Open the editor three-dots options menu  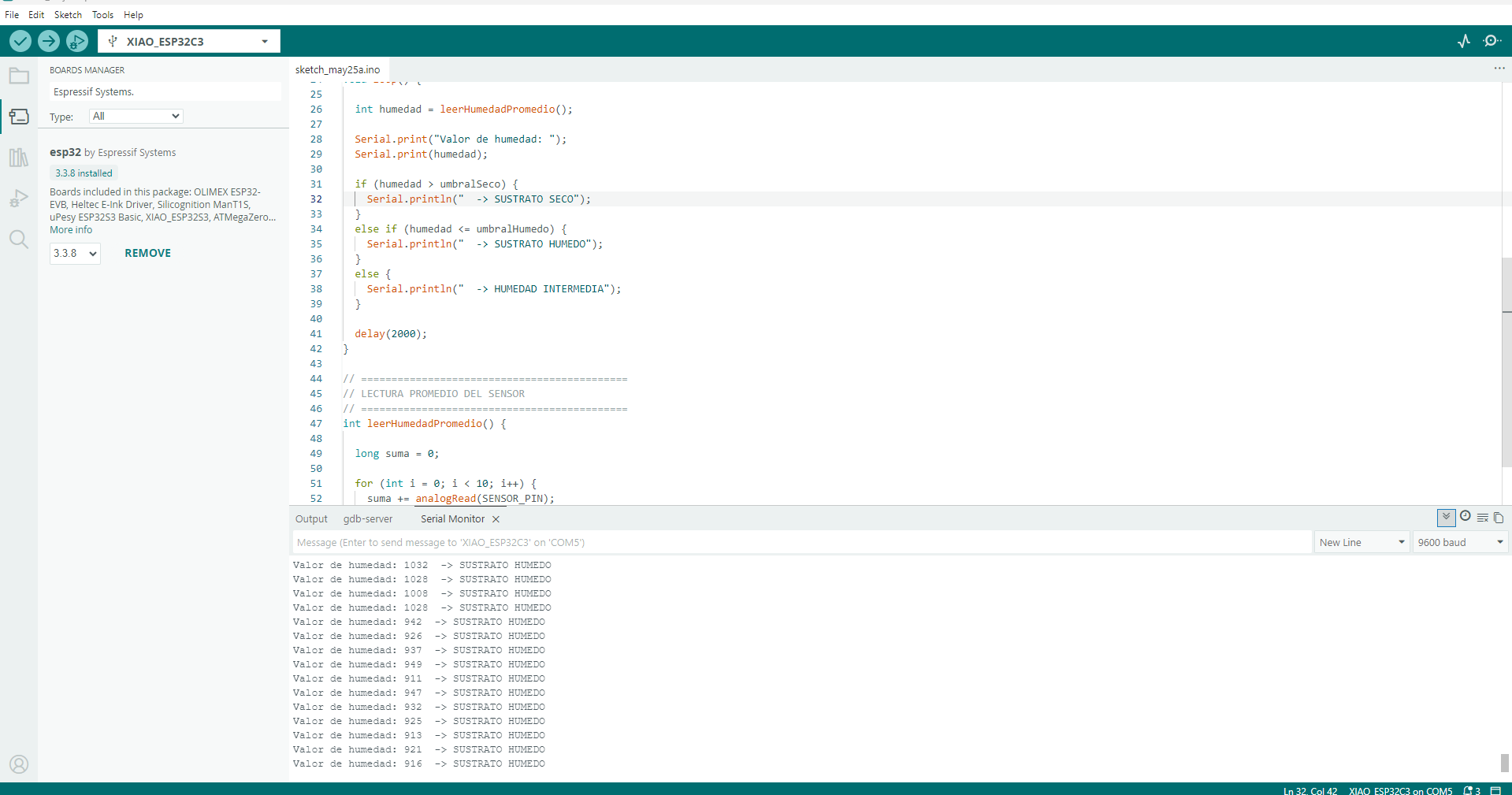coord(1499,69)
